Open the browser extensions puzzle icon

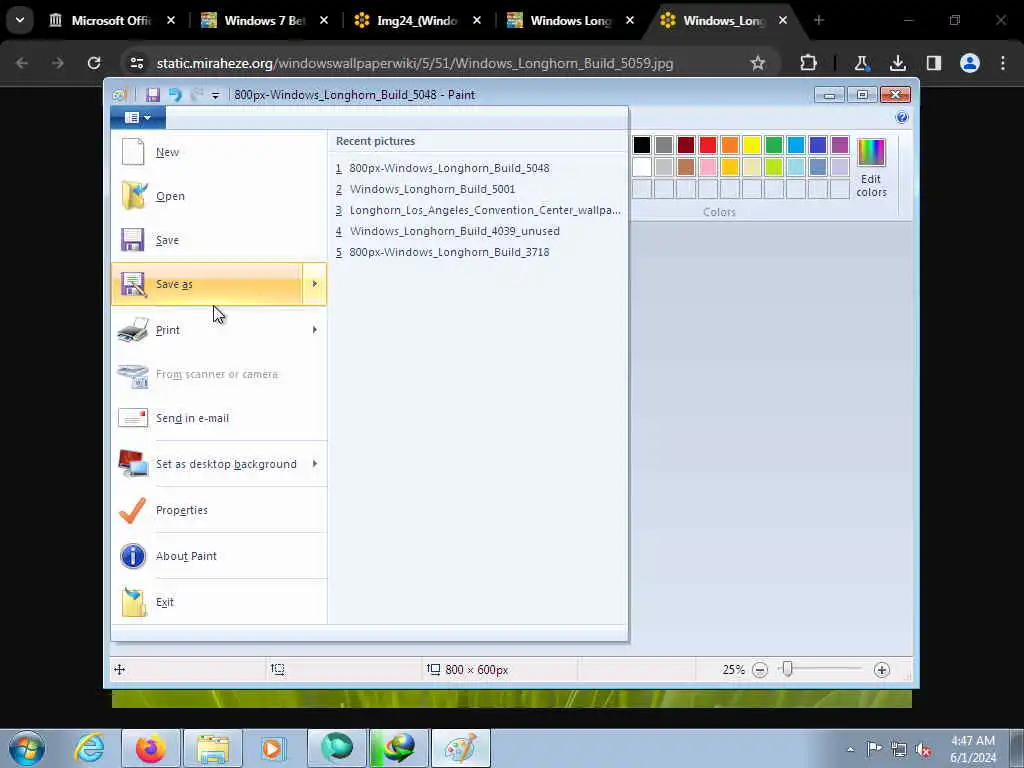coord(808,63)
